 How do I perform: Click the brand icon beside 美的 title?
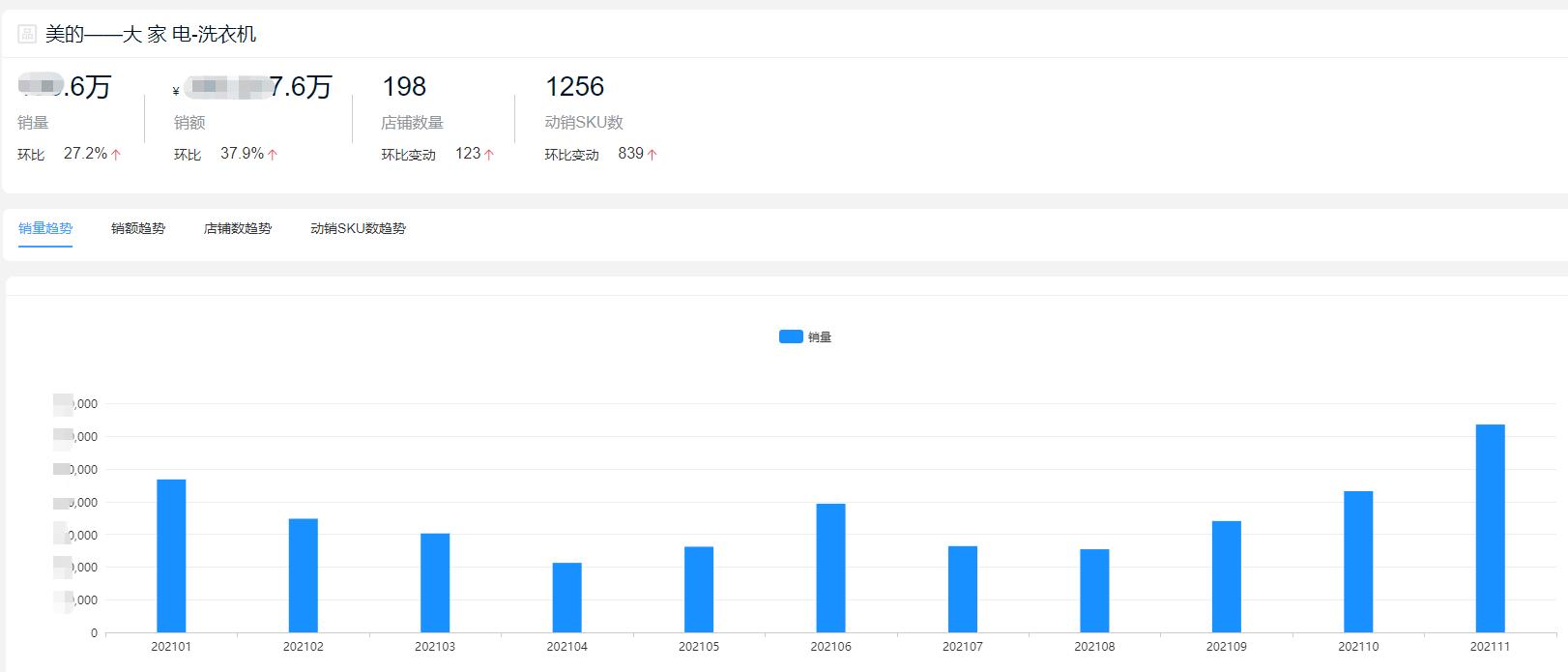27,35
